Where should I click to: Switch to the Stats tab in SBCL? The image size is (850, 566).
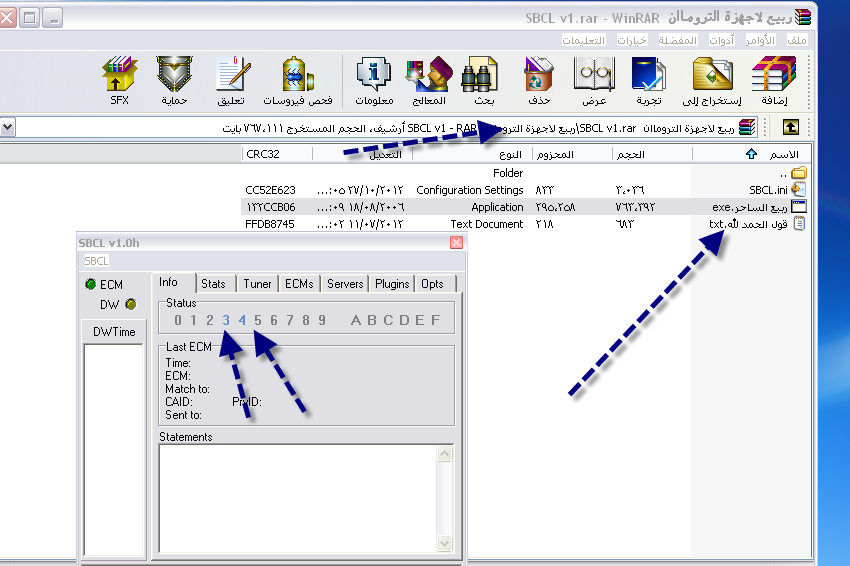(x=215, y=284)
